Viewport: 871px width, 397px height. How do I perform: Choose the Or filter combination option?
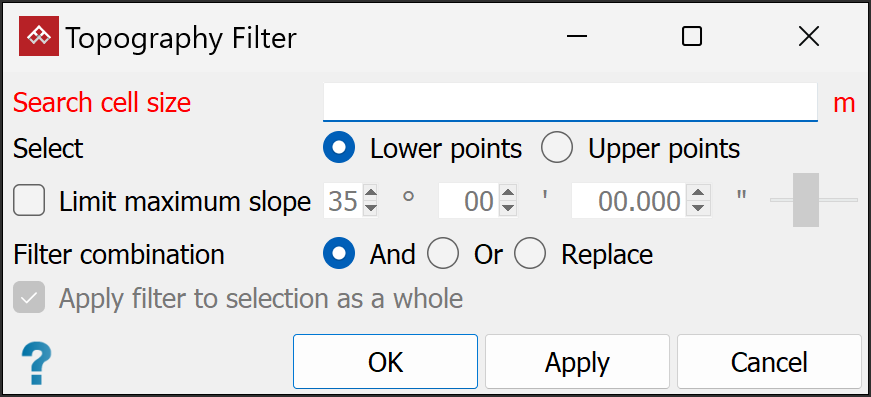tap(443, 254)
